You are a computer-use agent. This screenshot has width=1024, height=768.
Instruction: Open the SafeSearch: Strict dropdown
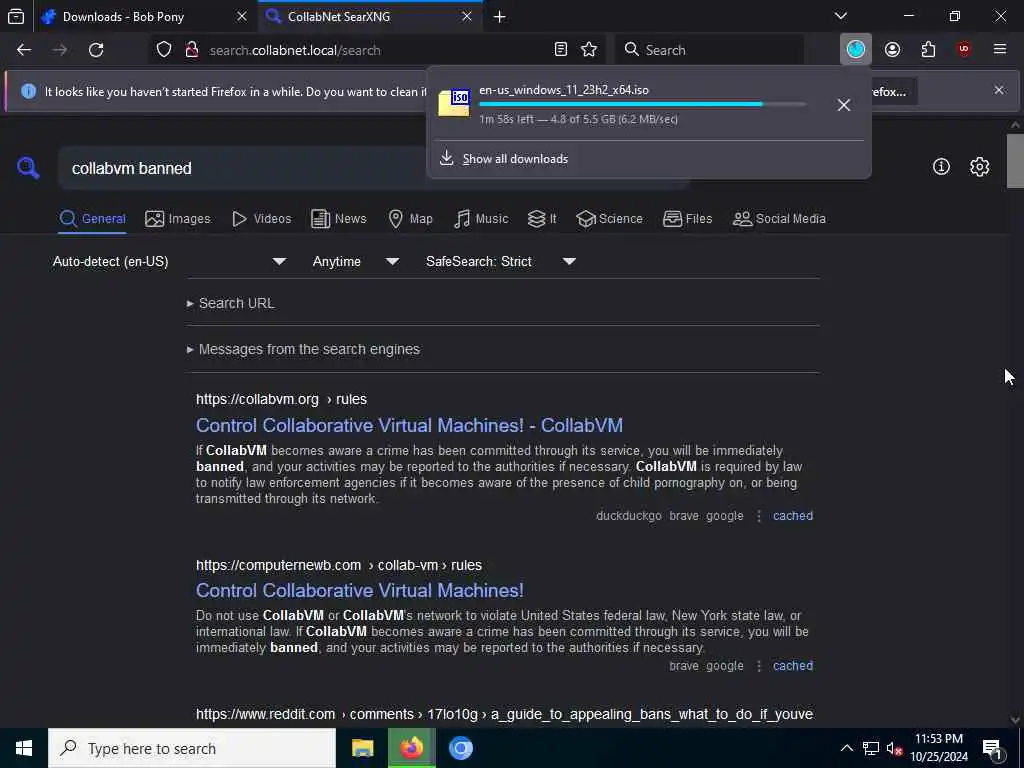(x=501, y=261)
